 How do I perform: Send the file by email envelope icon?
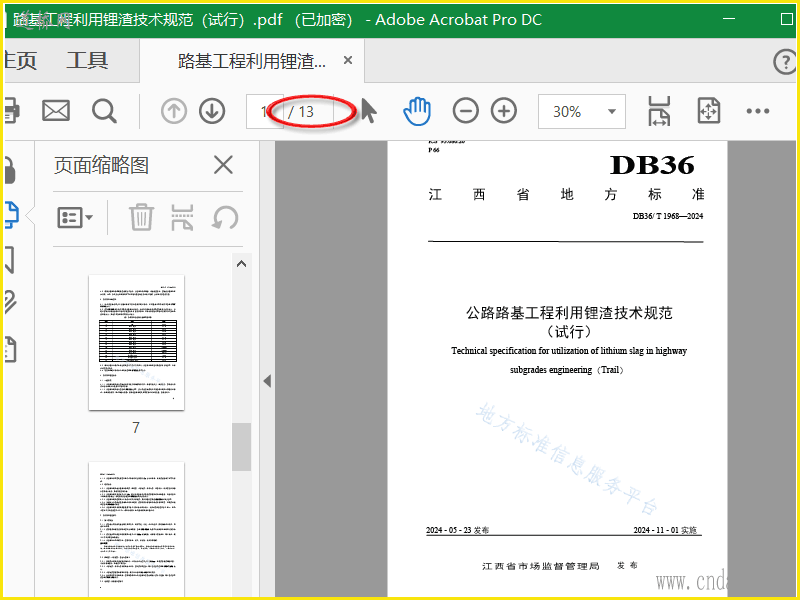(56, 111)
